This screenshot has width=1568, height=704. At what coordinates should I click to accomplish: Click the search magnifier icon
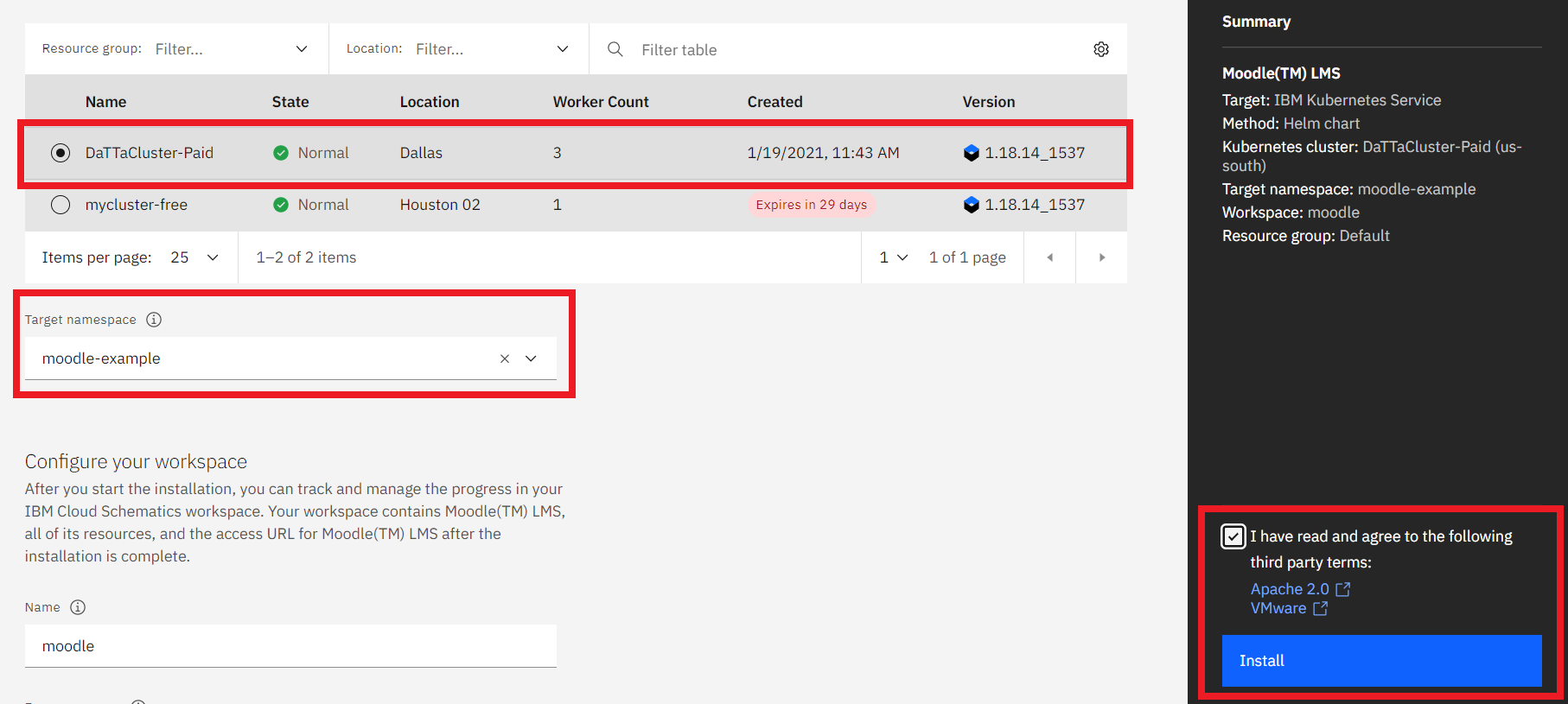pos(615,49)
